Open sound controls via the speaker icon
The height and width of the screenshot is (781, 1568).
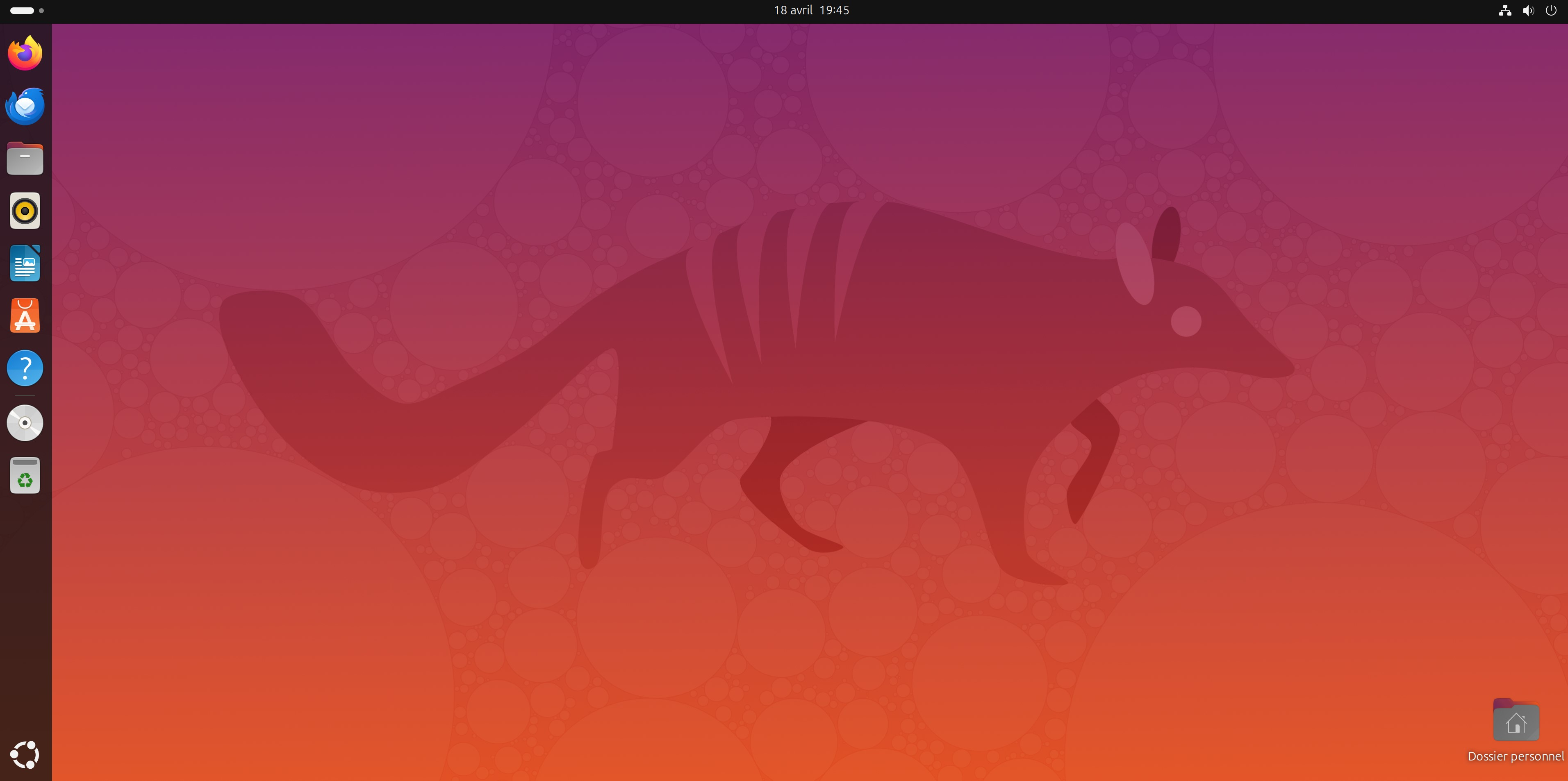pos(1528,10)
